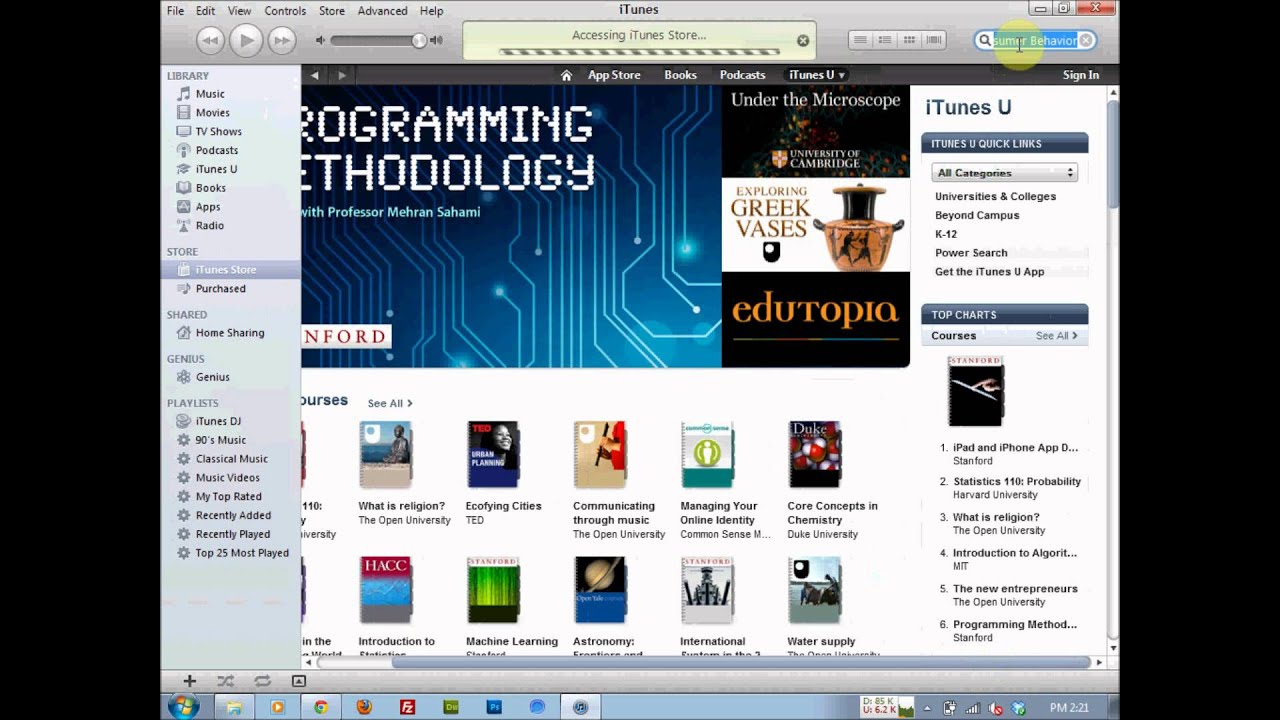Click the search box containing Behavior
The width and height of the screenshot is (1280, 720).
(1035, 40)
